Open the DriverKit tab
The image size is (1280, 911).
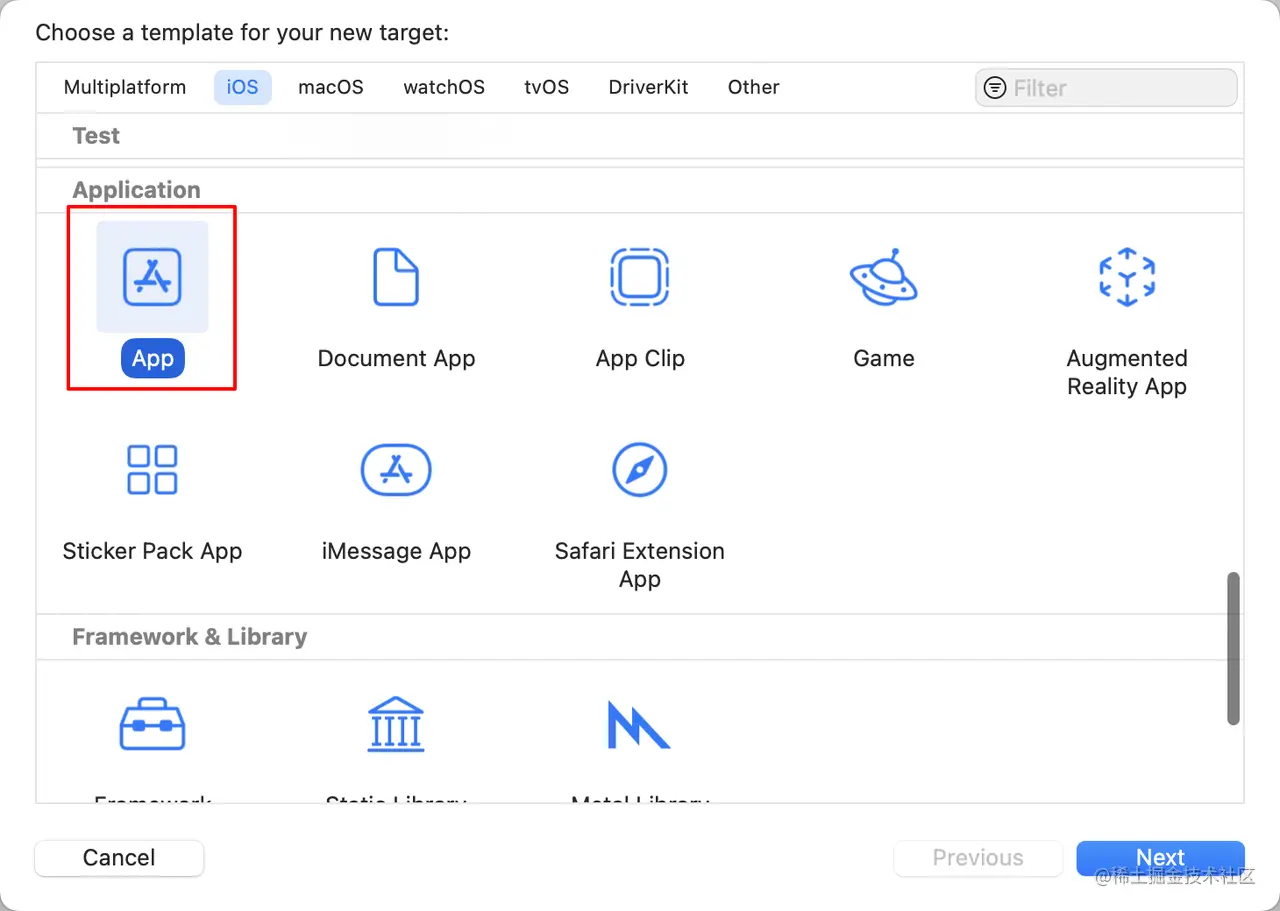point(649,87)
